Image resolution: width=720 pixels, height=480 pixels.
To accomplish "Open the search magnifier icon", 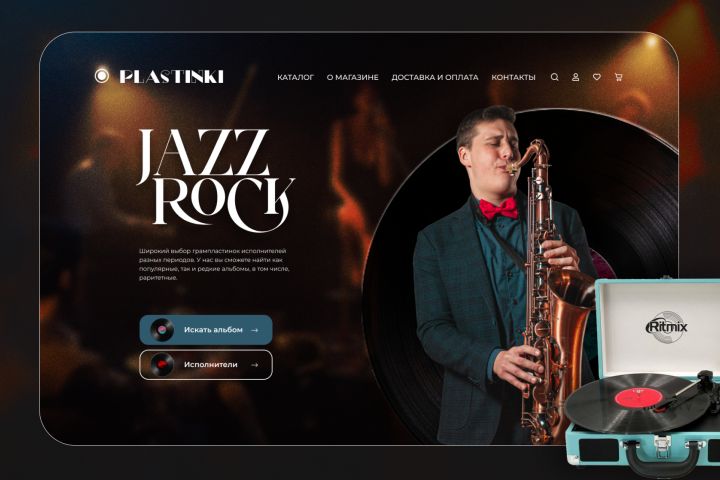I will click(x=555, y=77).
